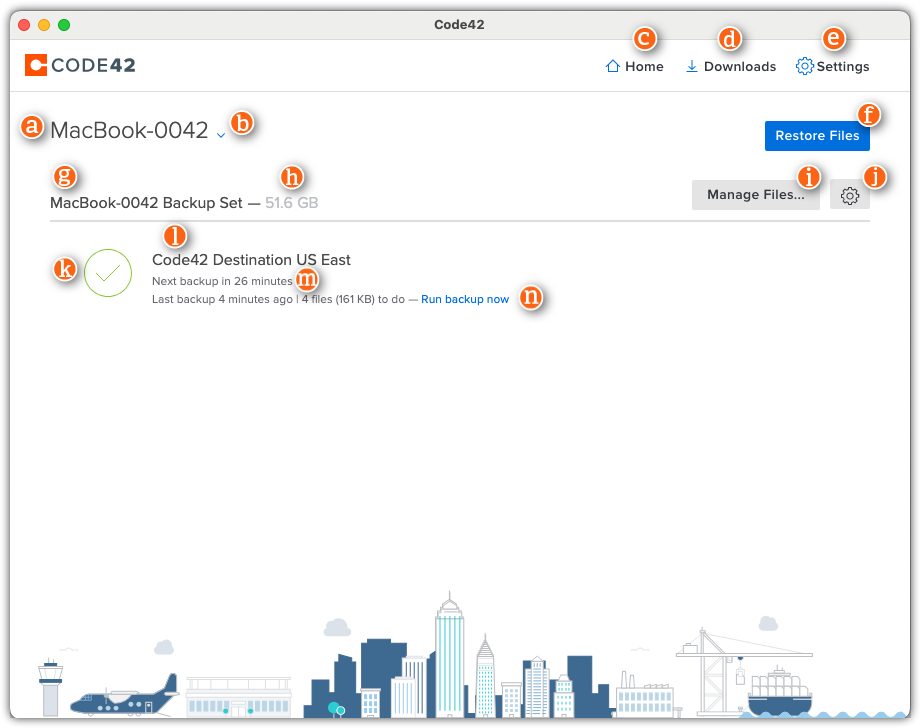Open backup set settings gear icon
Image resolution: width=921 pixels, height=728 pixels.
tap(849, 195)
